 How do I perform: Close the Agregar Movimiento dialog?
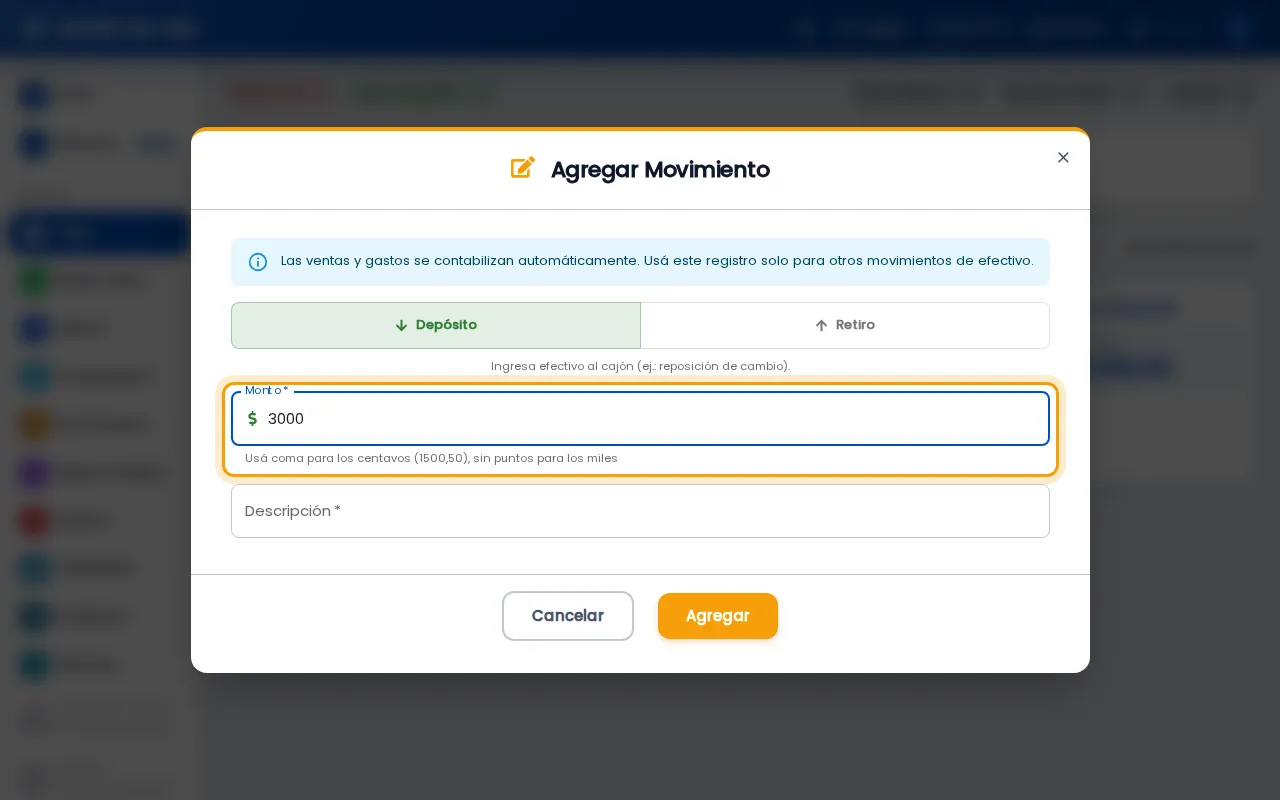pyautogui.click(x=1063, y=157)
